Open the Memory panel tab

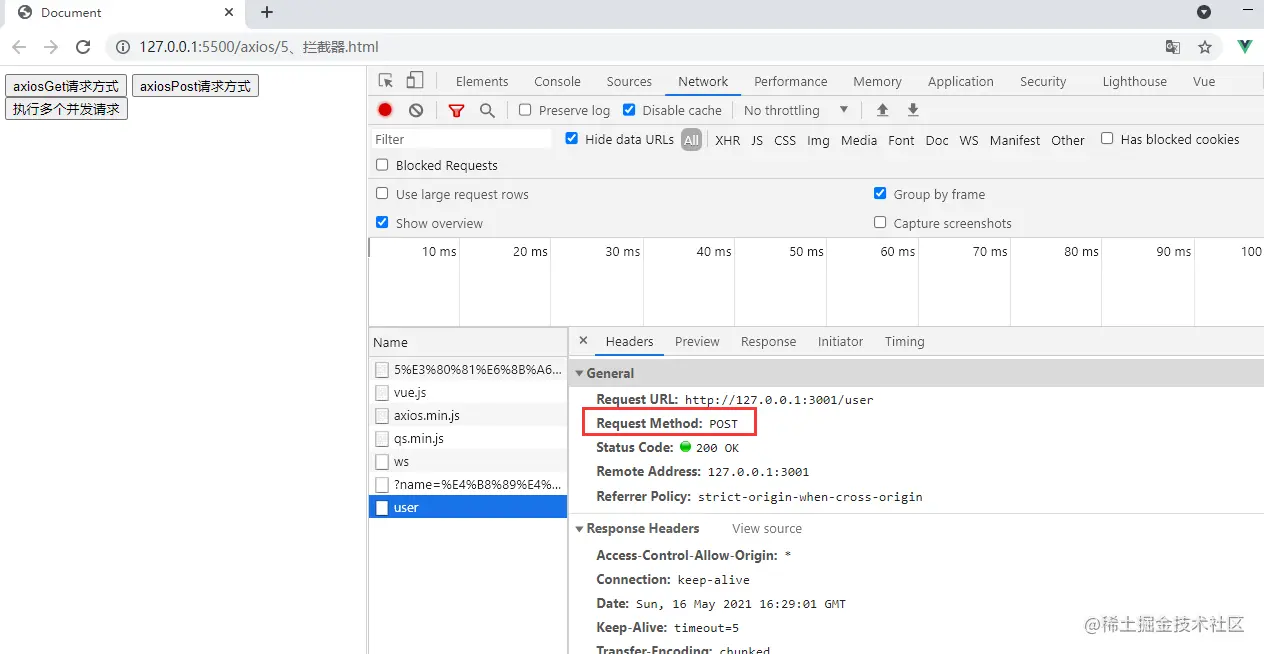[x=877, y=82]
